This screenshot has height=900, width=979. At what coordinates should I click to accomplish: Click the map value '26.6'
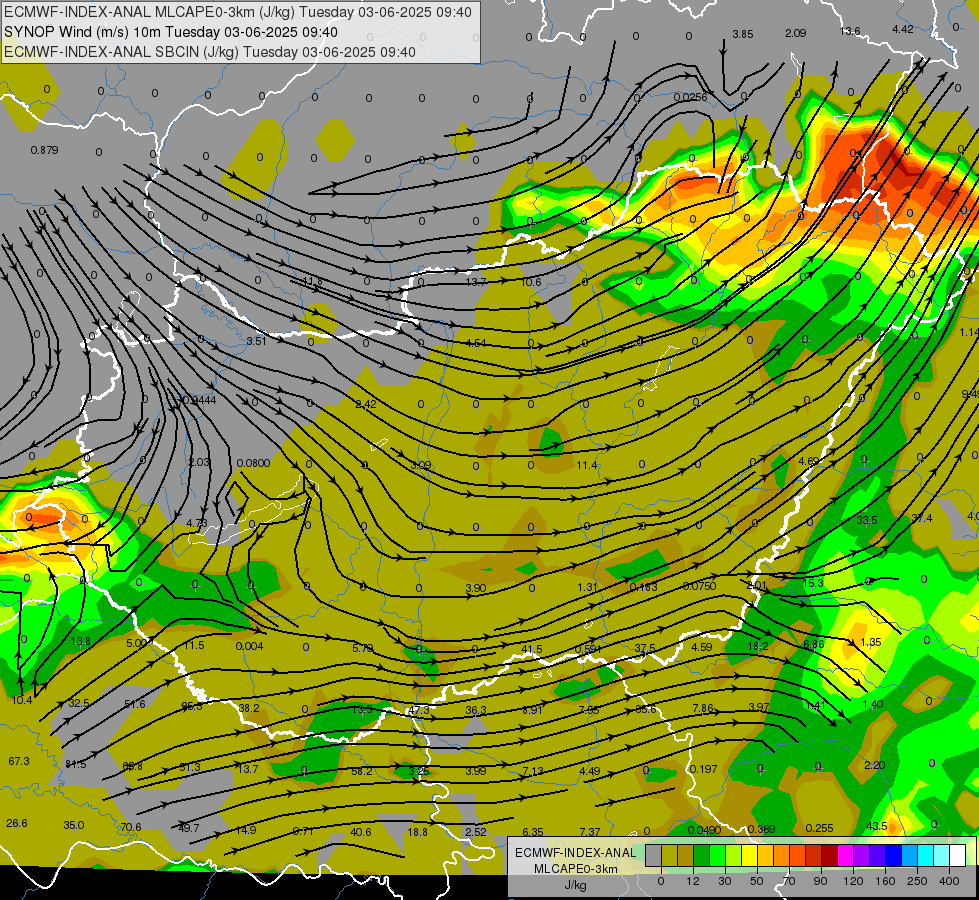[17, 823]
